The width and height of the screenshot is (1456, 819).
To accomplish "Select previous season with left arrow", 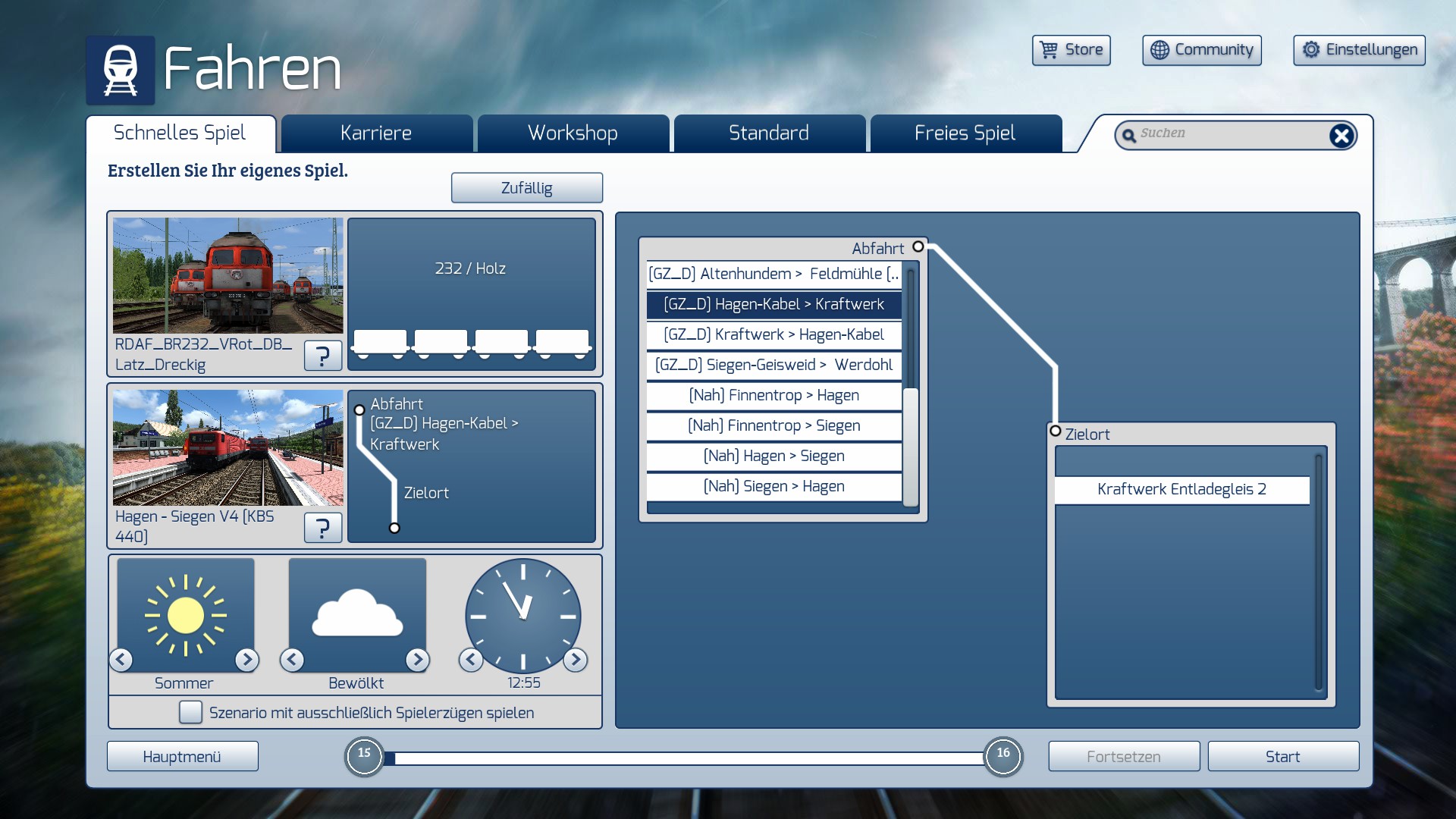I will (x=121, y=660).
